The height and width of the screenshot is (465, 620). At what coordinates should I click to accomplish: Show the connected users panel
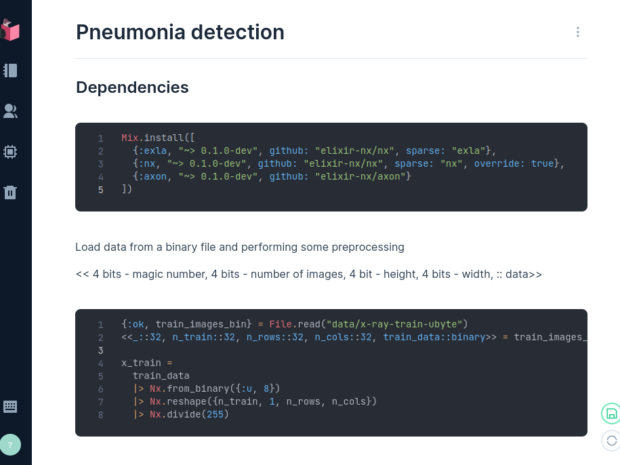[x=10, y=111]
